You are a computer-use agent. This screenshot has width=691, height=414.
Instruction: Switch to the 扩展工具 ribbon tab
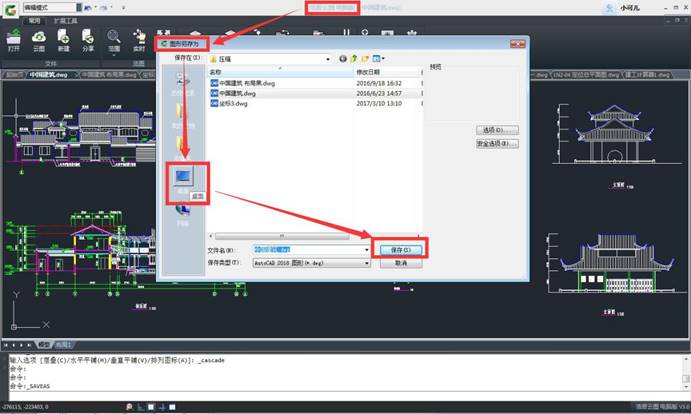point(65,19)
